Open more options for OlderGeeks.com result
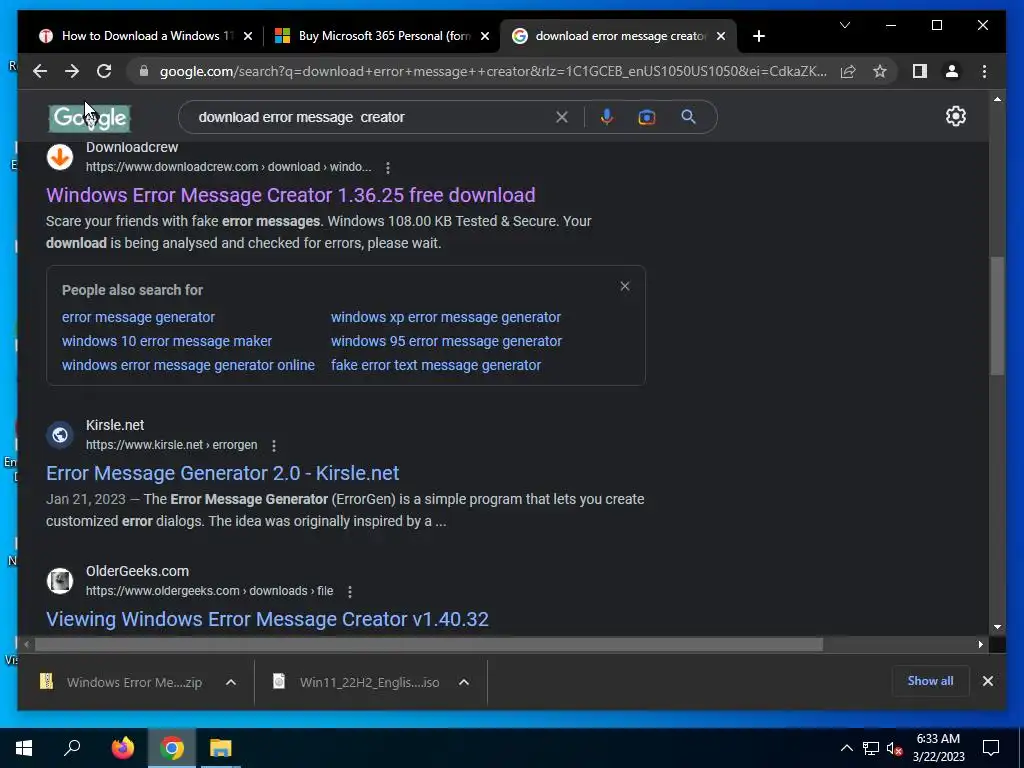This screenshot has width=1024, height=768. pos(350,592)
